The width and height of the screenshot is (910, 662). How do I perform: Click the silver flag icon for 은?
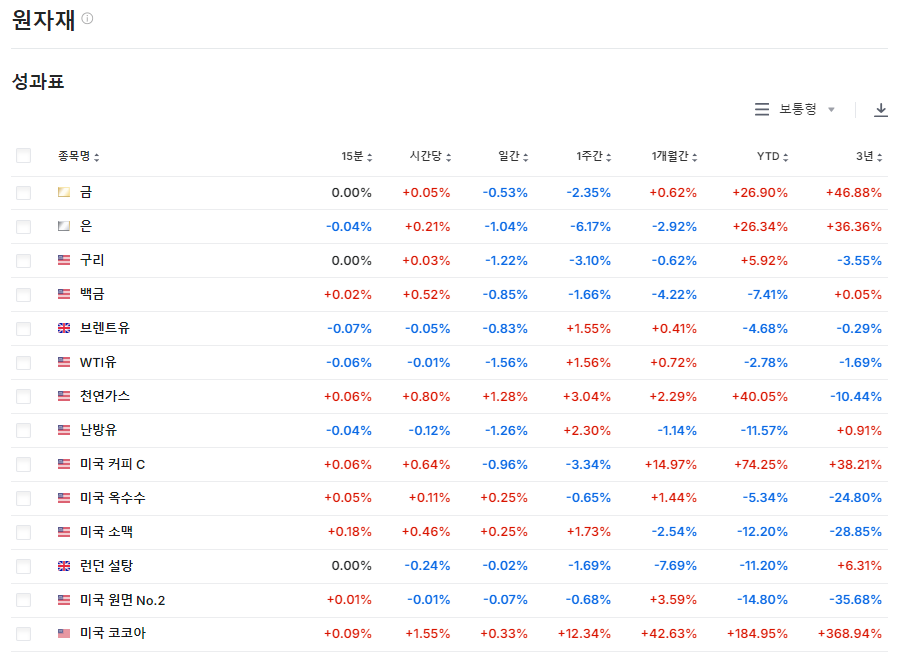click(64, 226)
